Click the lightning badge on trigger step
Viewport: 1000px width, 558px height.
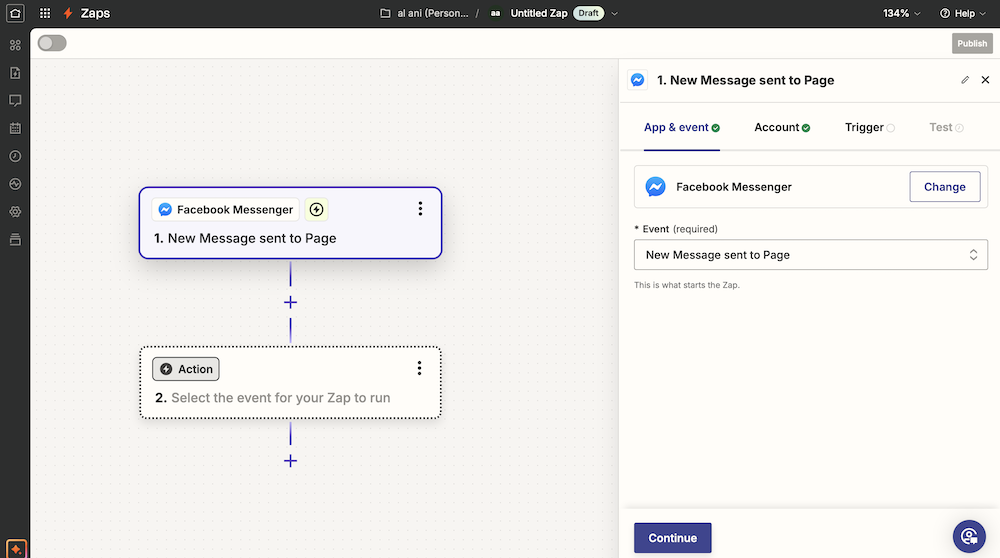316,209
